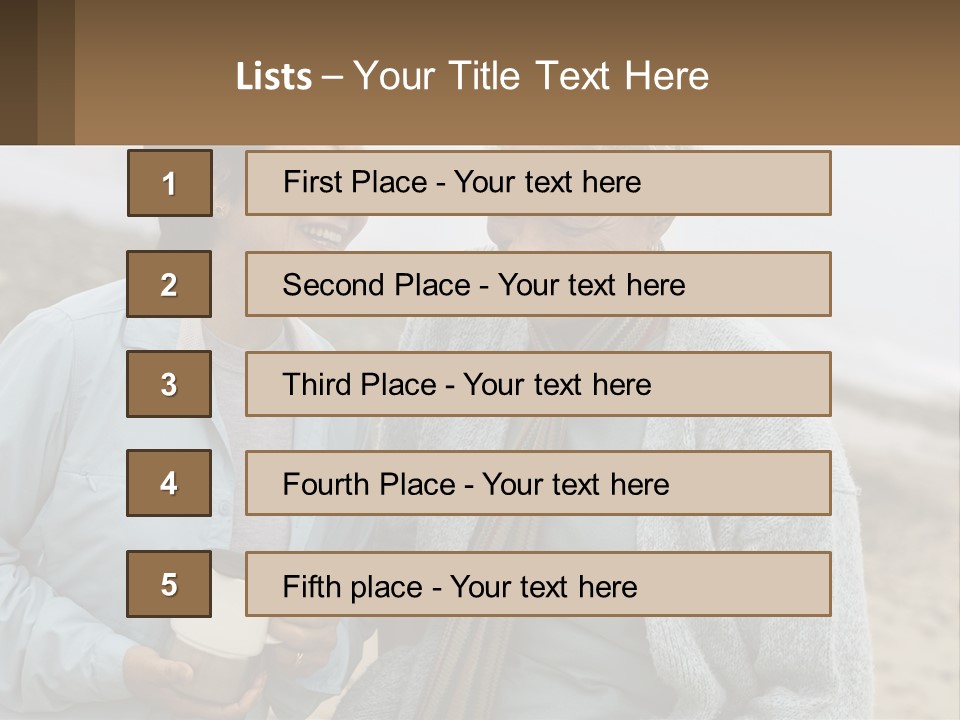This screenshot has height=720, width=960.
Task: Click the number 5 box
Action: point(169,584)
